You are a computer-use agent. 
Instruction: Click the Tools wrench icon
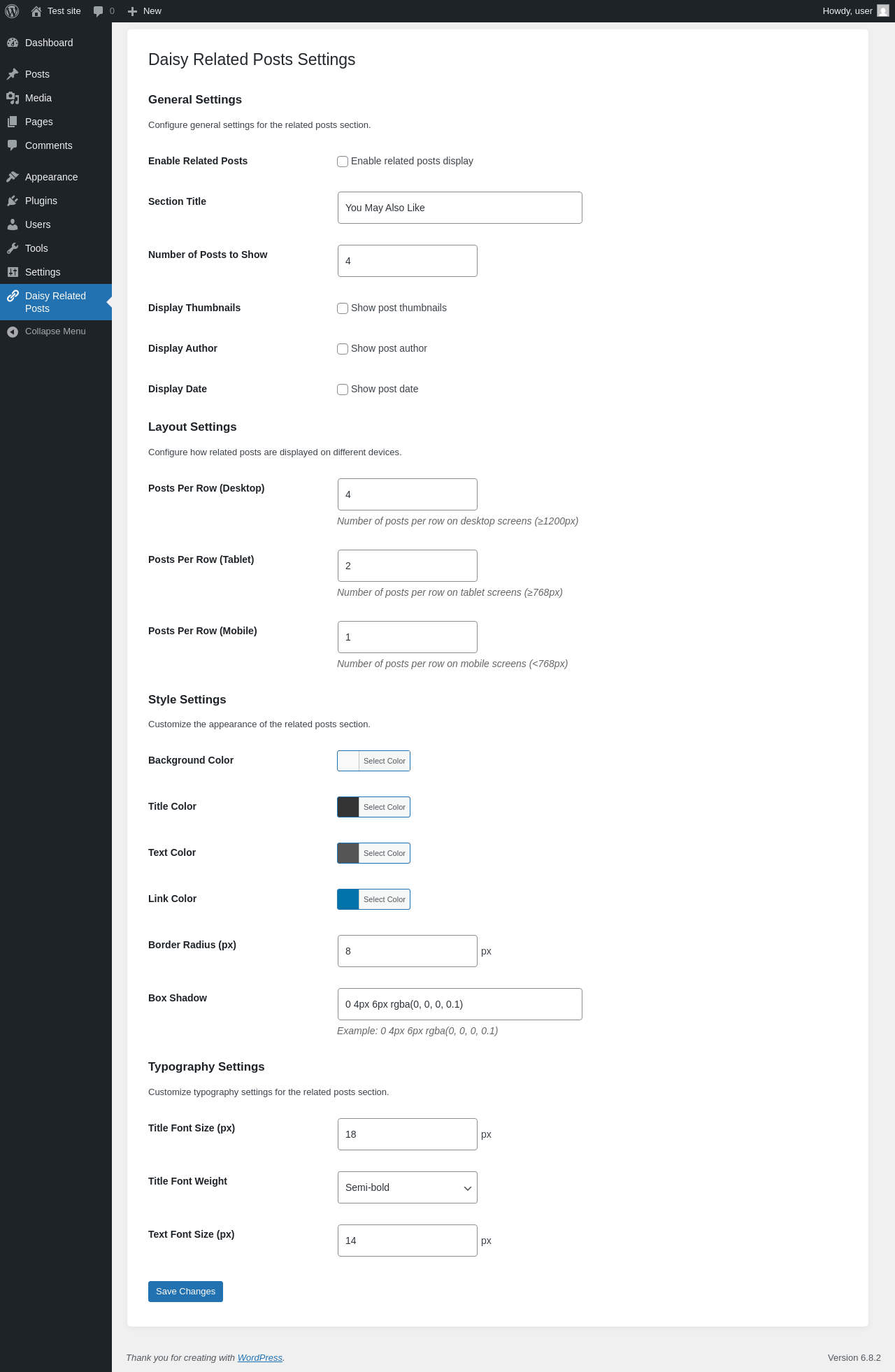[x=13, y=248]
